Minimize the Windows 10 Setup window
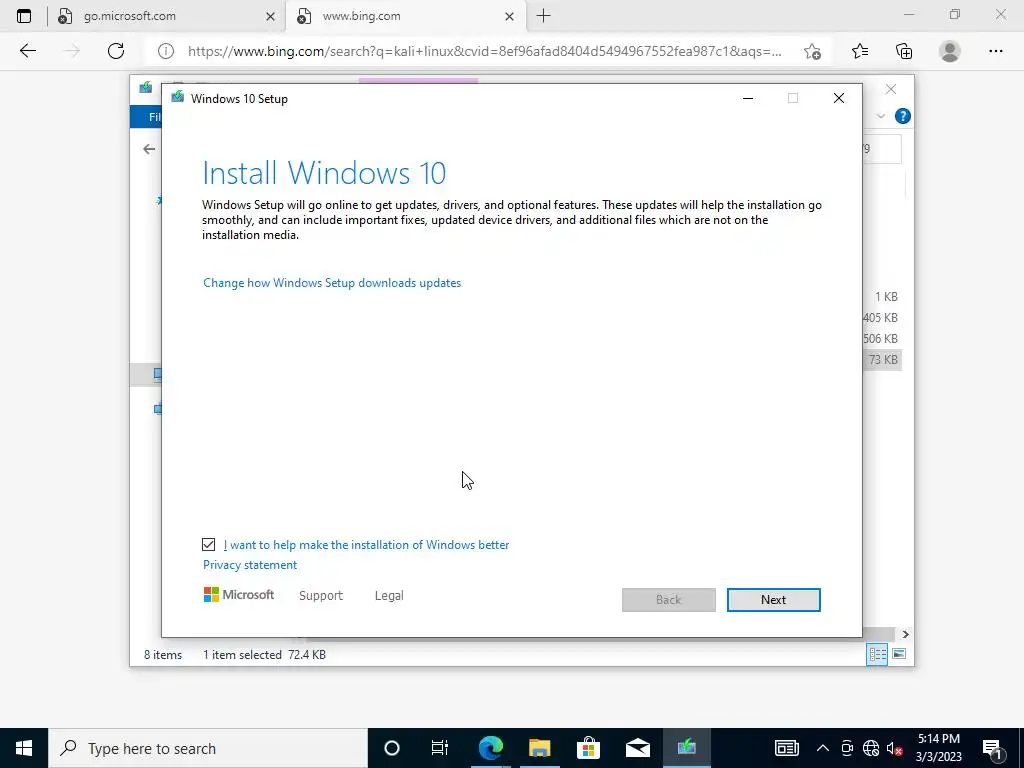The image size is (1024, 768). [x=748, y=99]
